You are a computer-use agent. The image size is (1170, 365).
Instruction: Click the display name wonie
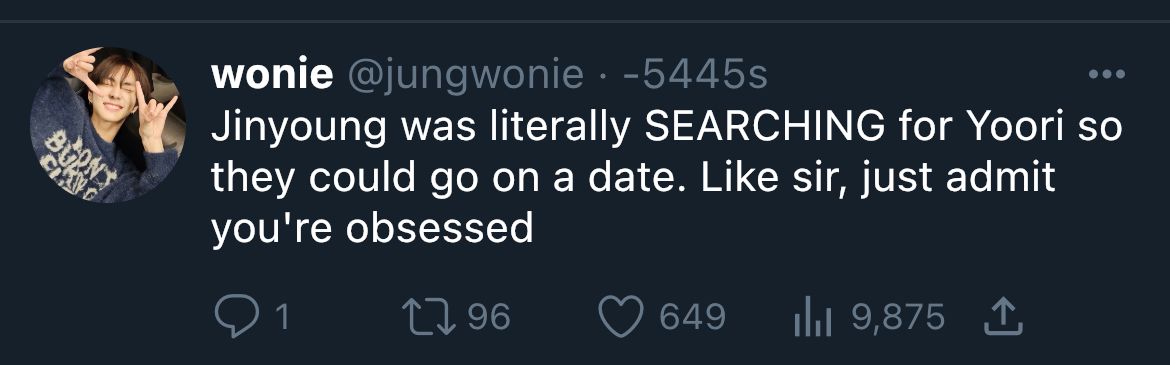(x=272, y=76)
